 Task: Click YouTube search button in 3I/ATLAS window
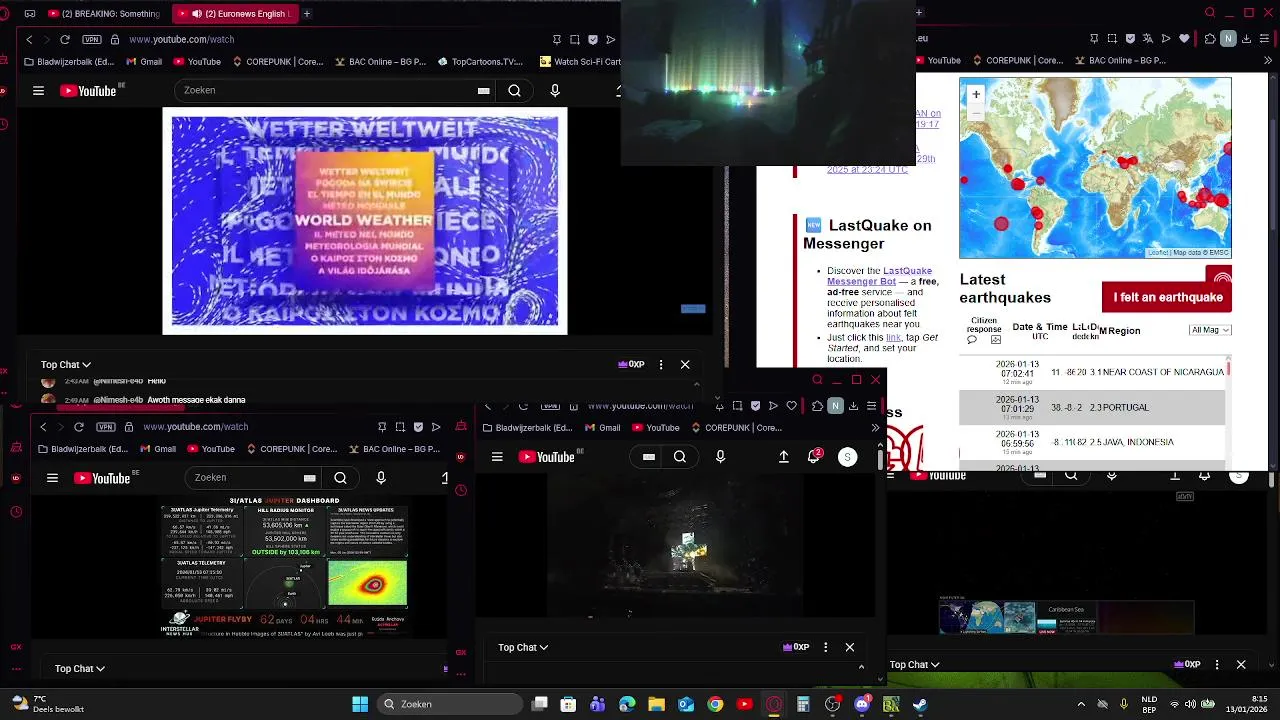(x=340, y=478)
